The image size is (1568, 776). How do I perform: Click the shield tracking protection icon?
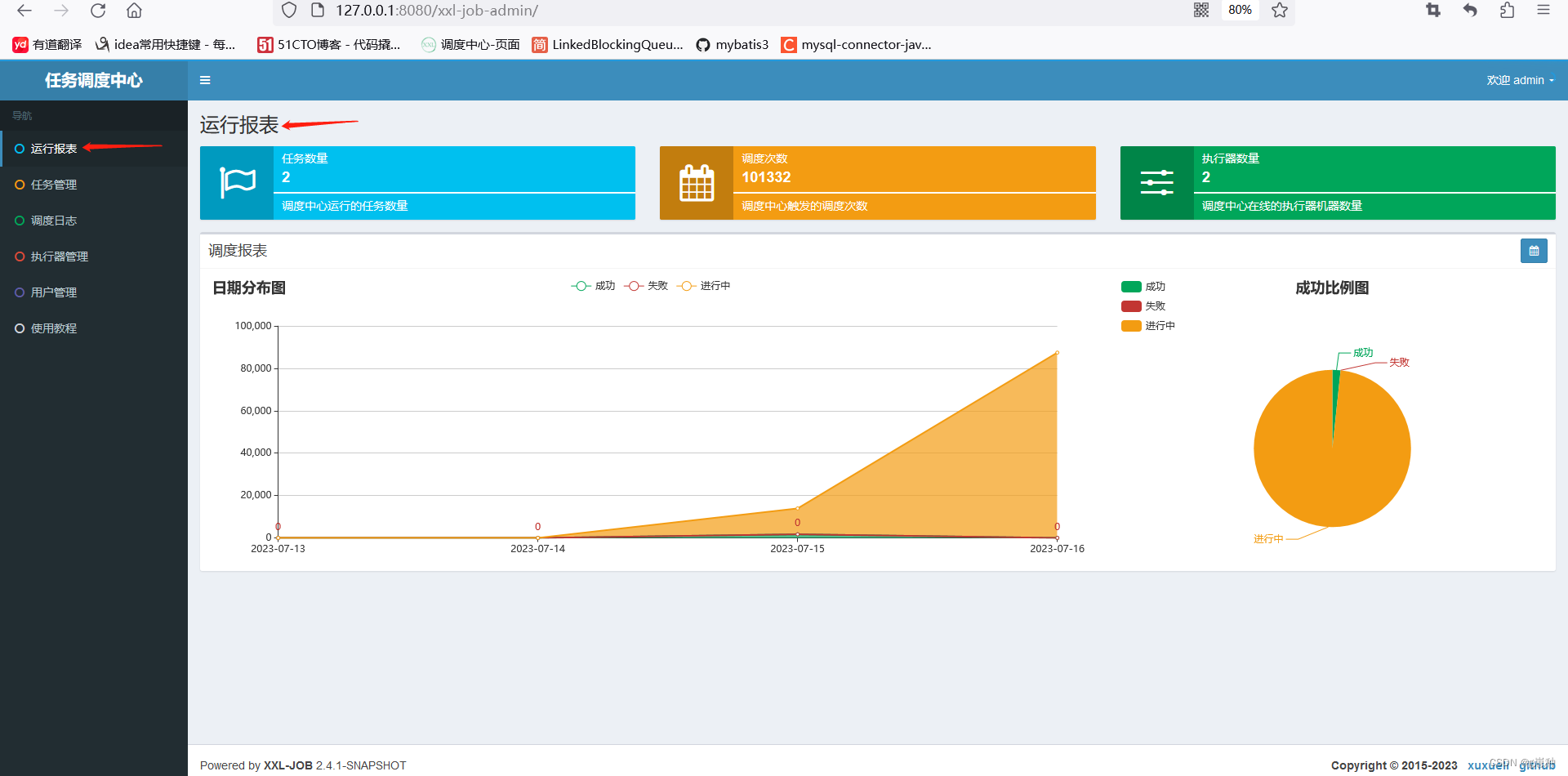(x=289, y=11)
